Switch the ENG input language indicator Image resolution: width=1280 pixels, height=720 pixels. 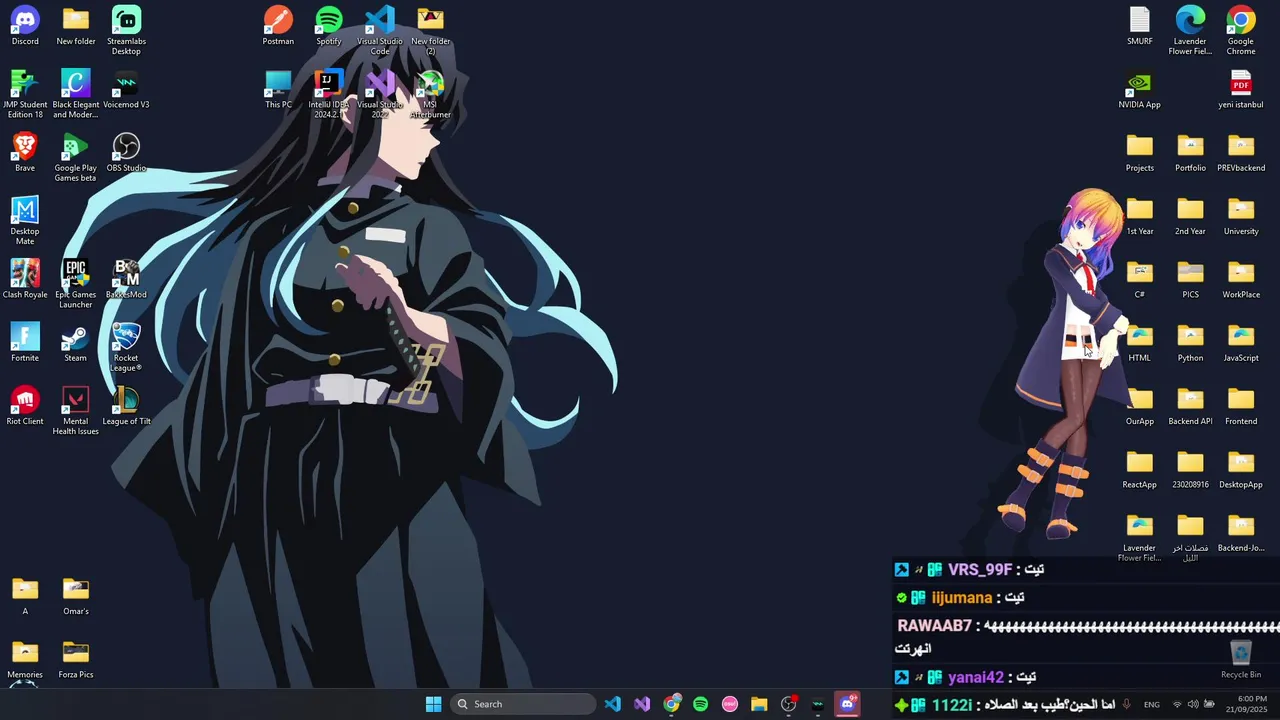click(x=1152, y=705)
